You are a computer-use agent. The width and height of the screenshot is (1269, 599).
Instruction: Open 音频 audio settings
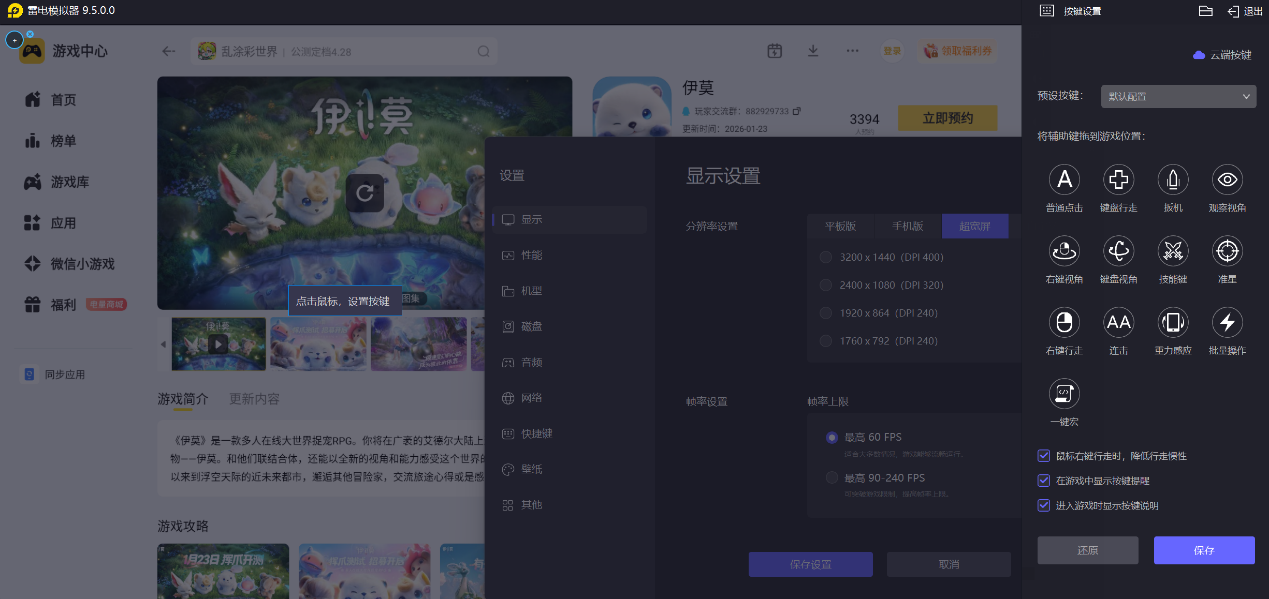[x=569, y=362]
